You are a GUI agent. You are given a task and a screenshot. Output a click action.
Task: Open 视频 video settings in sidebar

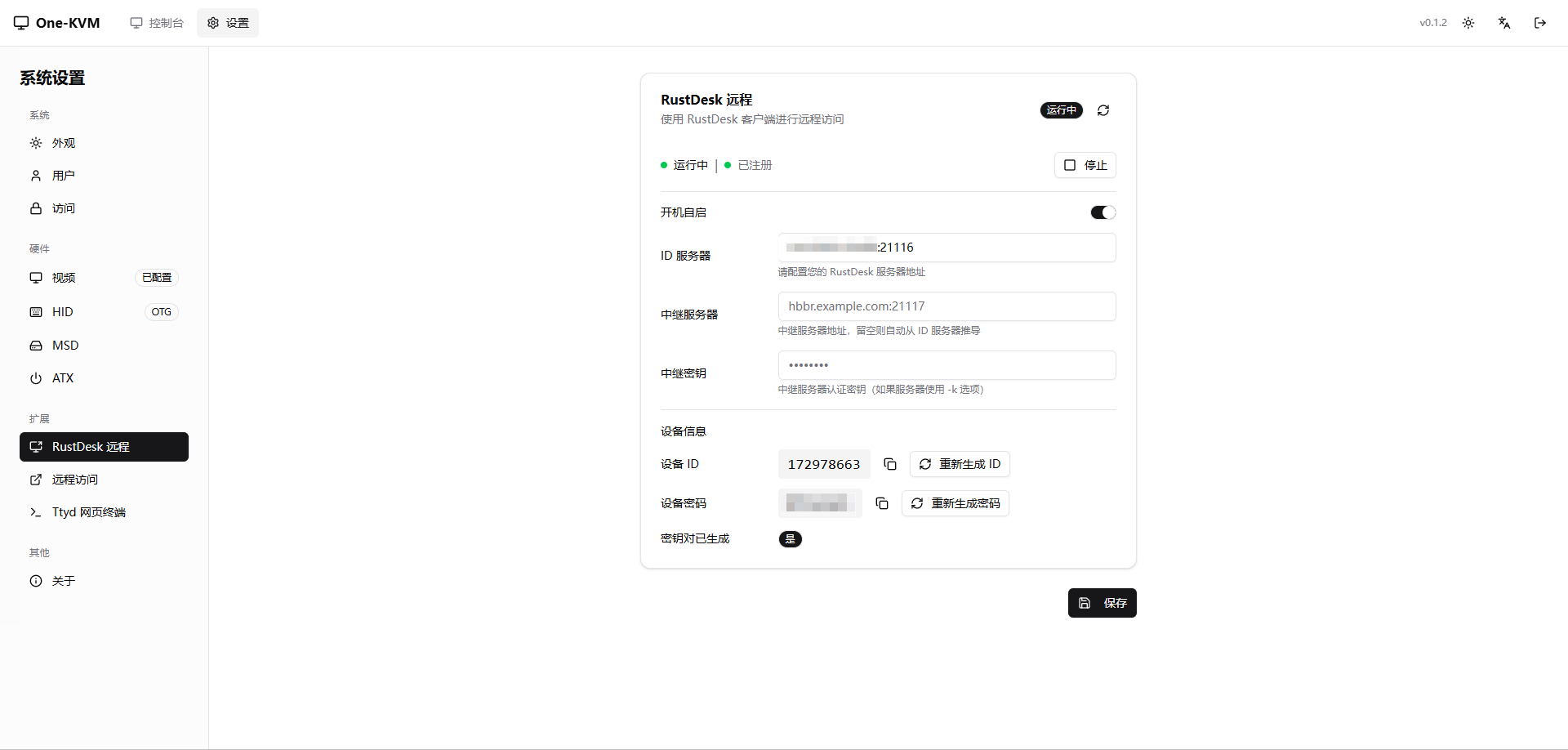click(x=64, y=278)
